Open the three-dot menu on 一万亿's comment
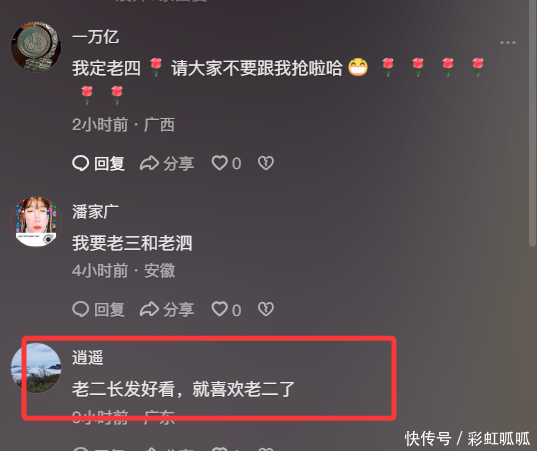Viewport: 537px width, 451px height. tap(508, 43)
